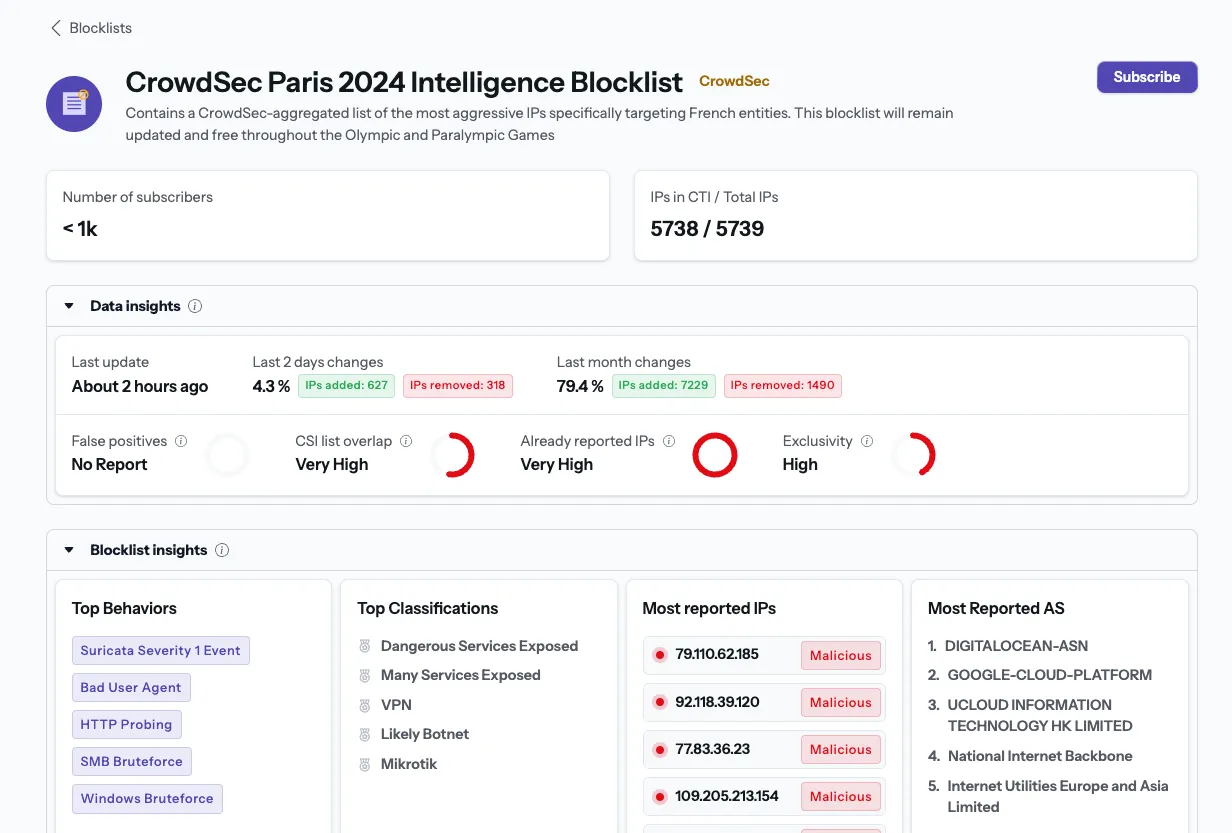Click the back arrow next to Blocklists

tap(55, 28)
